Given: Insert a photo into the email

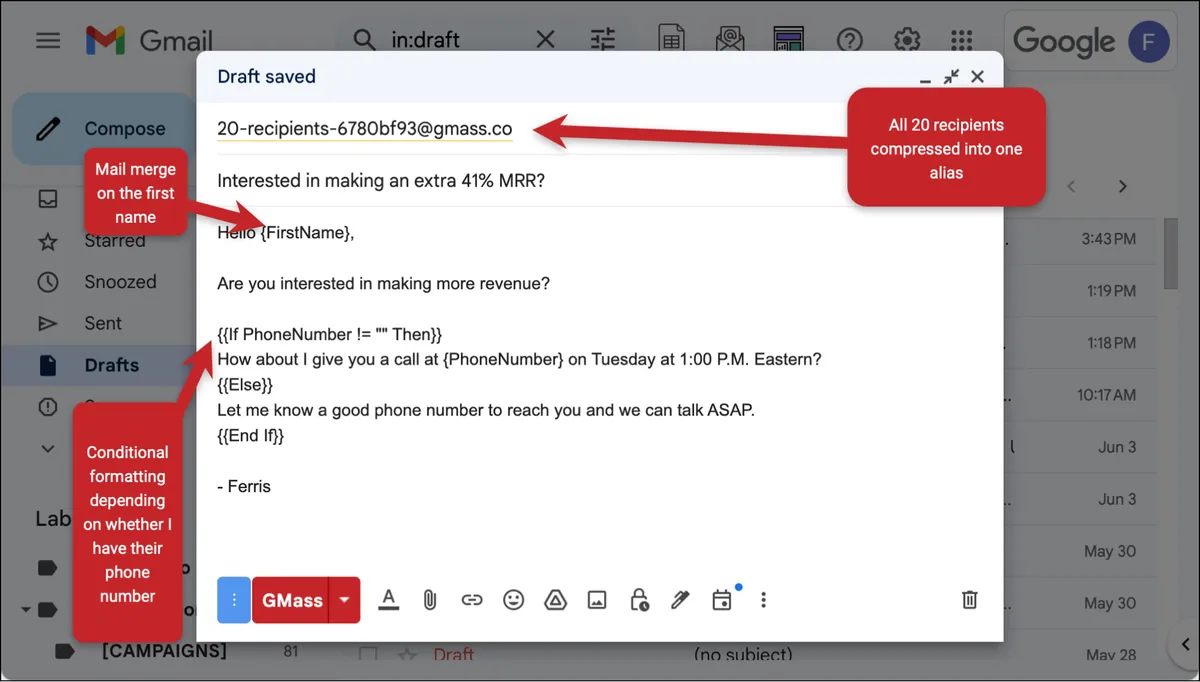Looking at the screenshot, I should [597, 600].
